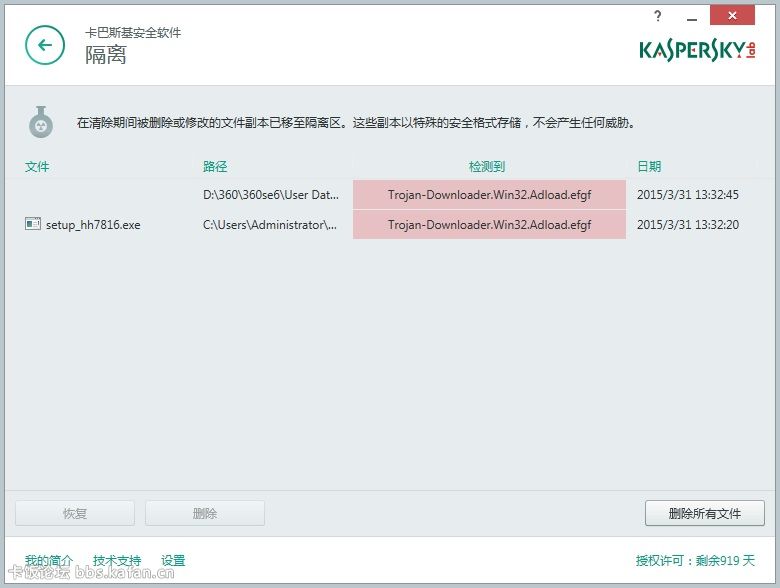Select path D:\360\360se6\User Dat...
Viewport: 780px width, 588px height.
click(x=271, y=195)
